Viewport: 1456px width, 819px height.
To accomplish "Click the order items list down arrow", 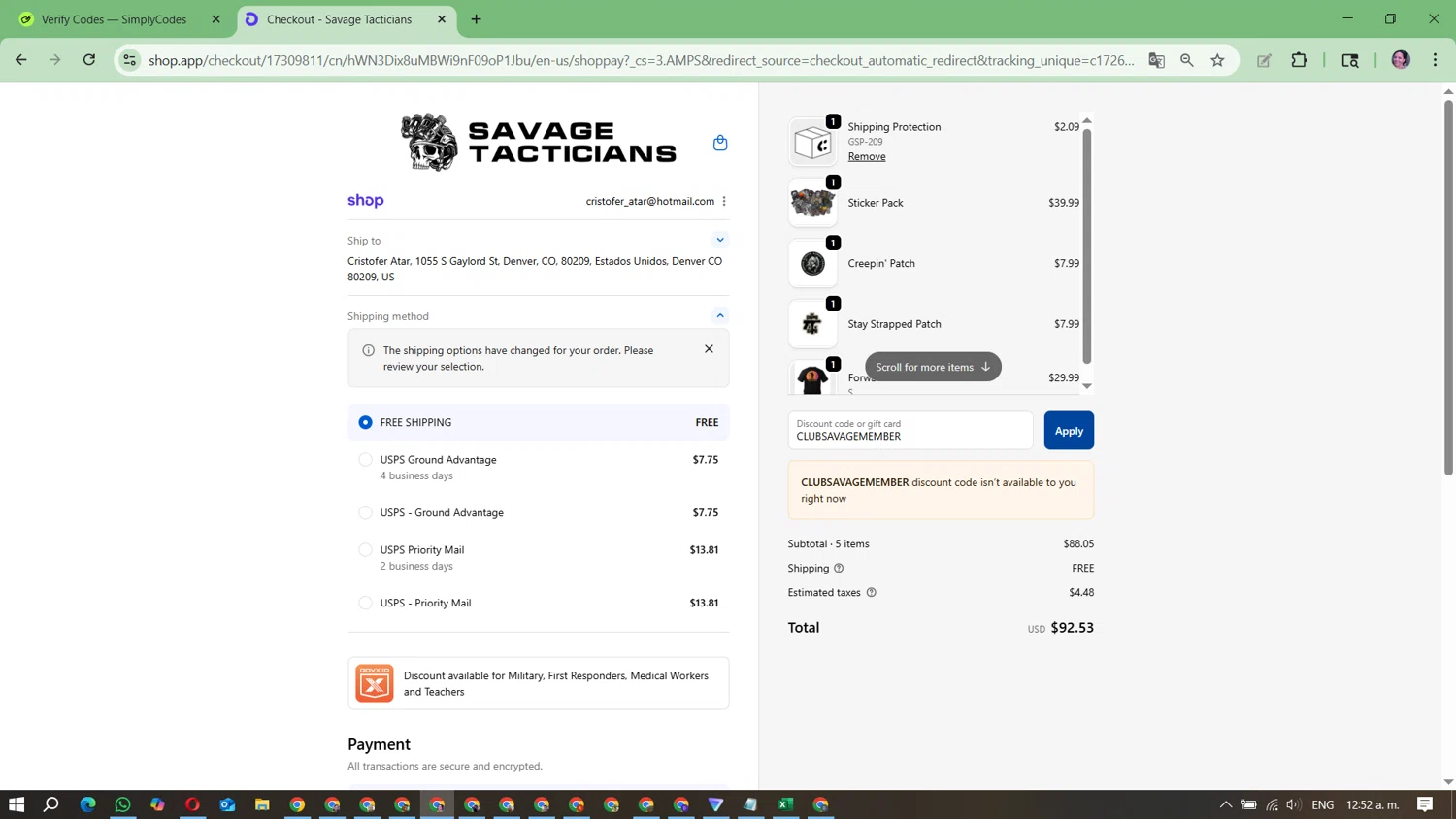I will (1087, 386).
